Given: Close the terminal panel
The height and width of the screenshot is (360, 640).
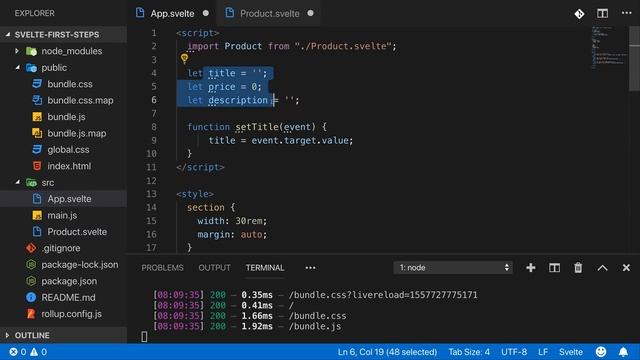Looking at the screenshot, I should click(x=626, y=268).
